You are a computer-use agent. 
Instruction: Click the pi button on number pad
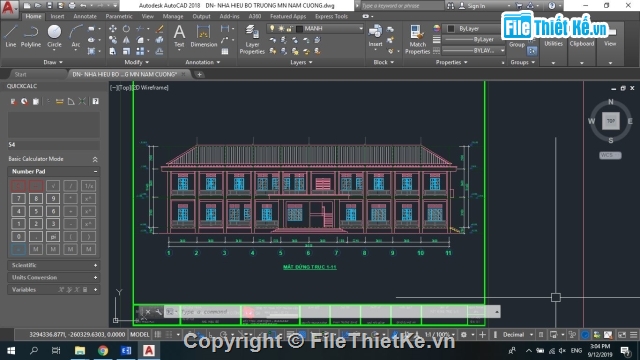(x=53, y=236)
